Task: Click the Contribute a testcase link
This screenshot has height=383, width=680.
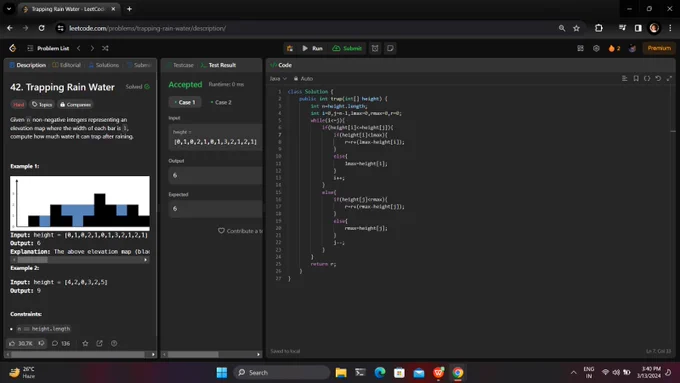Action: [240, 231]
